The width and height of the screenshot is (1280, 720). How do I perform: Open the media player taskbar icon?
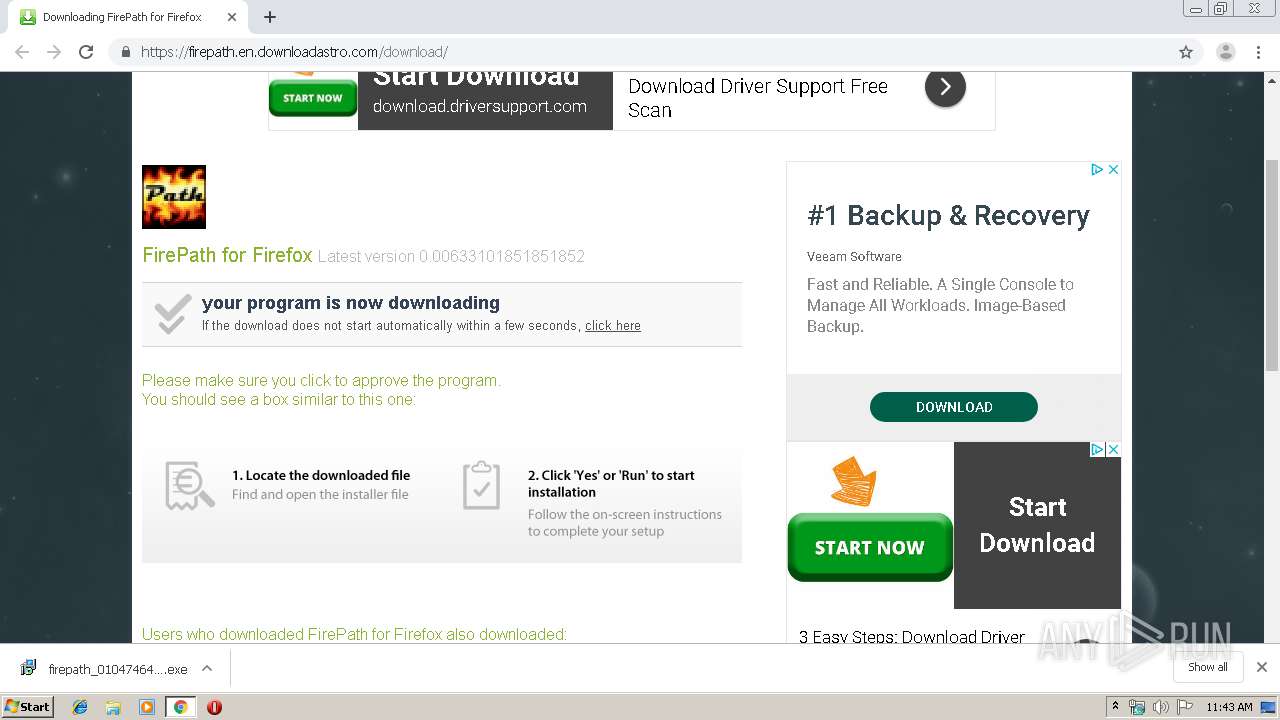147,707
